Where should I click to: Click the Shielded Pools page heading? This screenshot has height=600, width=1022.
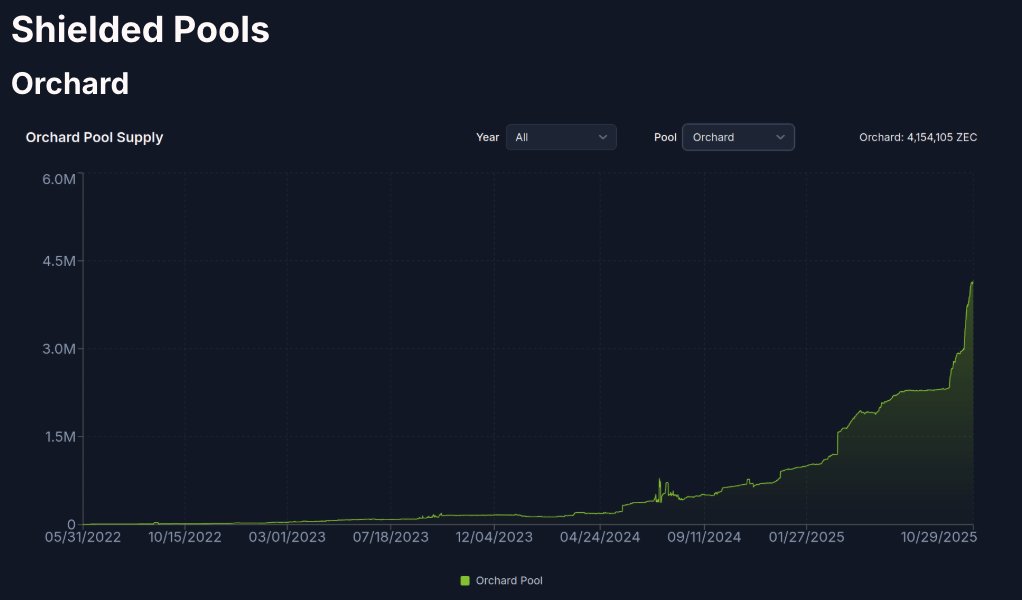click(140, 29)
